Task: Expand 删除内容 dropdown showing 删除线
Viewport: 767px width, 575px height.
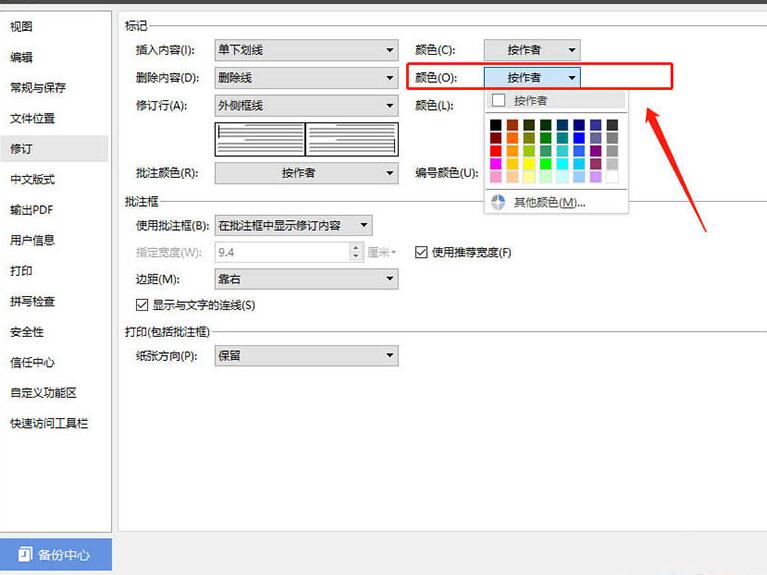Action: coord(307,77)
